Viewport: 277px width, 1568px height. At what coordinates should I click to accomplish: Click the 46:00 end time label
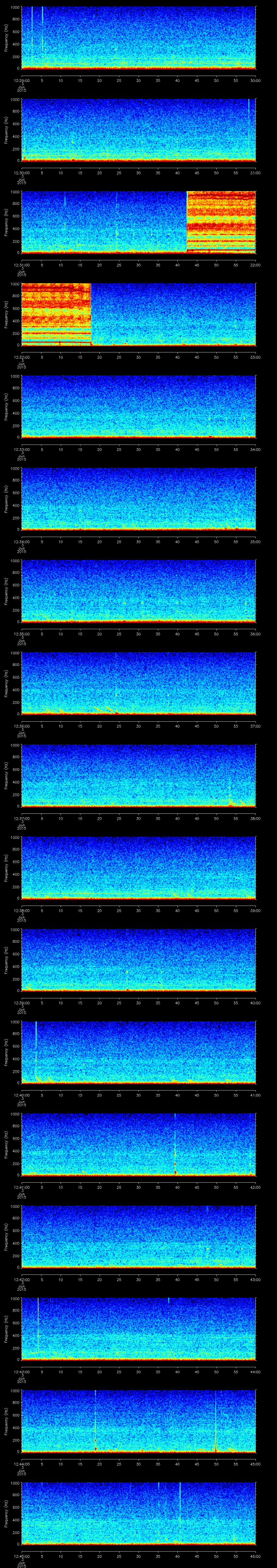tap(256, 1556)
